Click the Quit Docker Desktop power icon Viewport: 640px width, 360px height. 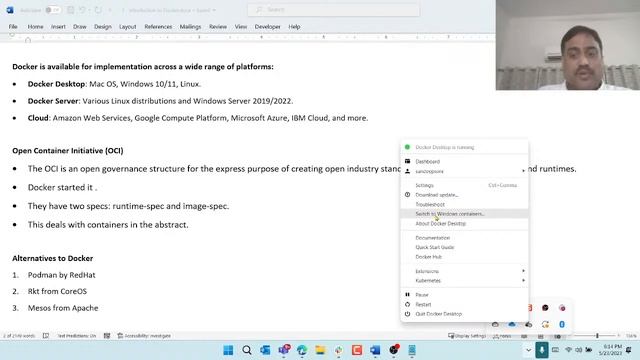click(x=407, y=314)
